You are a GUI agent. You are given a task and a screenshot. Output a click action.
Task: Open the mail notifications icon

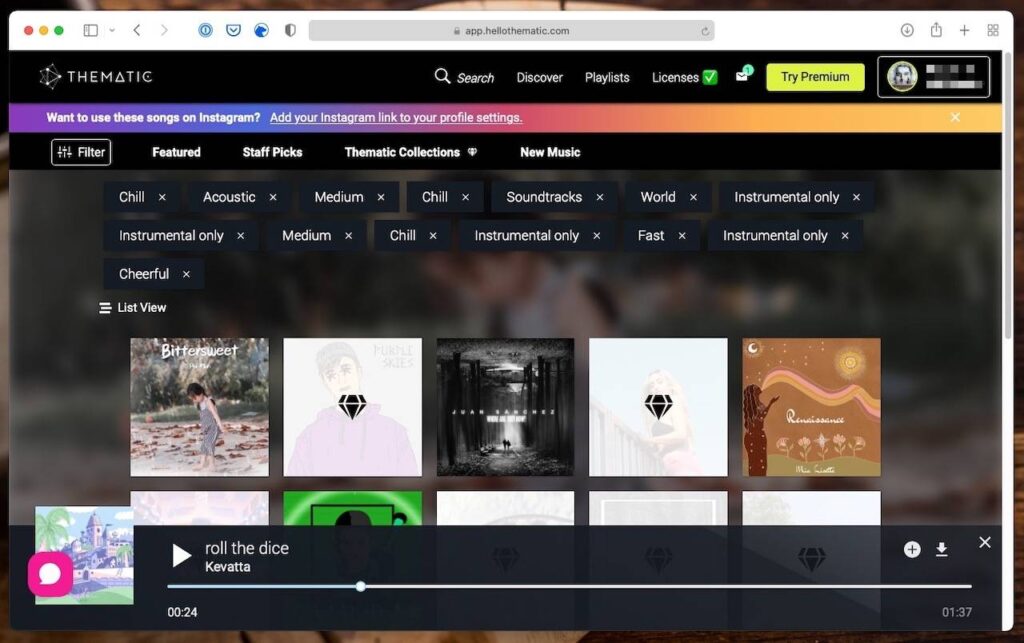pyautogui.click(x=742, y=76)
